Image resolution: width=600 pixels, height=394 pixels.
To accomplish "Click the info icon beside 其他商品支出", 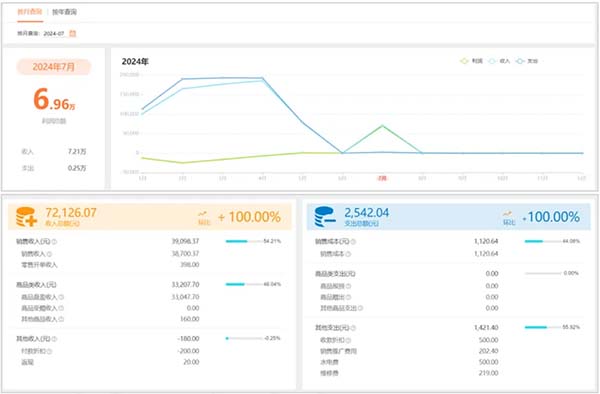I will [x=360, y=308].
